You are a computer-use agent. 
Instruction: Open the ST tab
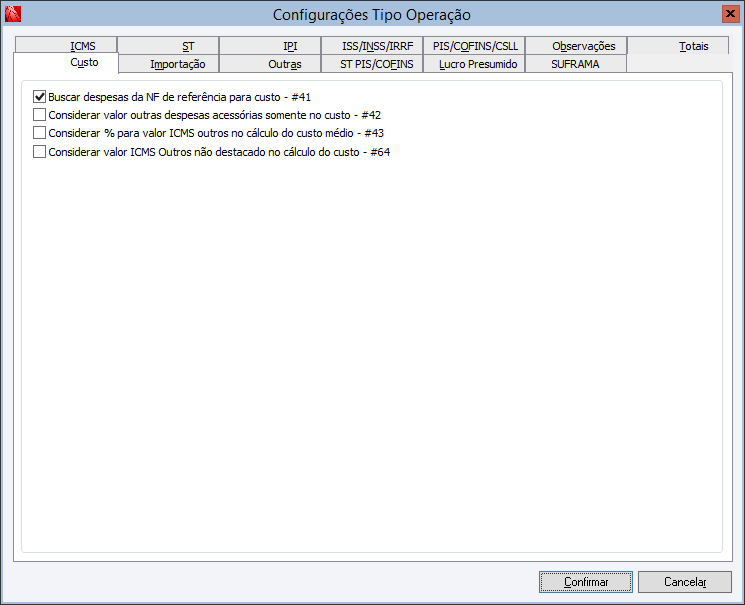coord(168,46)
